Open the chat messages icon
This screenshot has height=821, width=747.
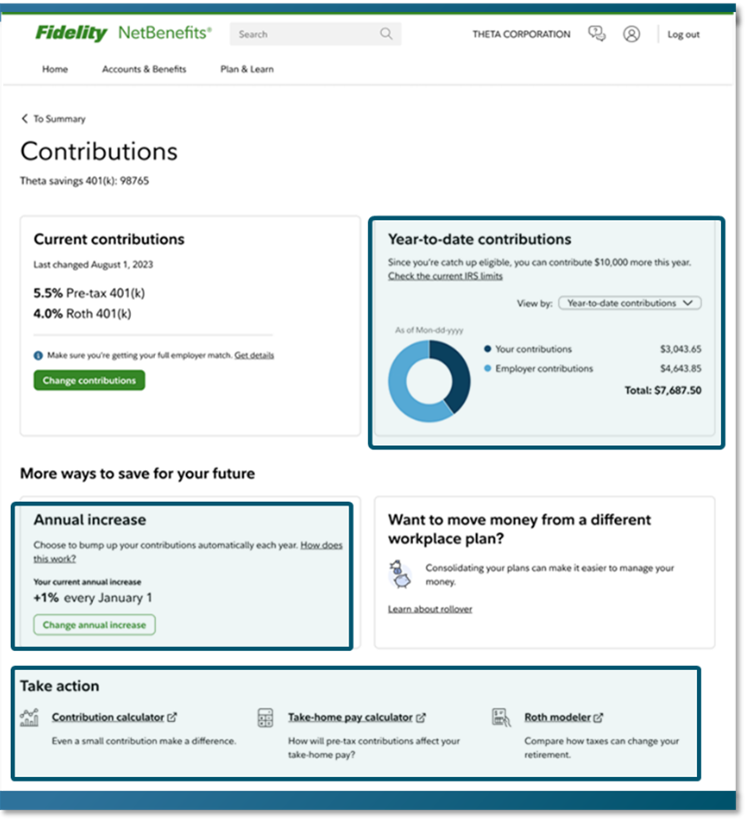[x=597, y=34]
